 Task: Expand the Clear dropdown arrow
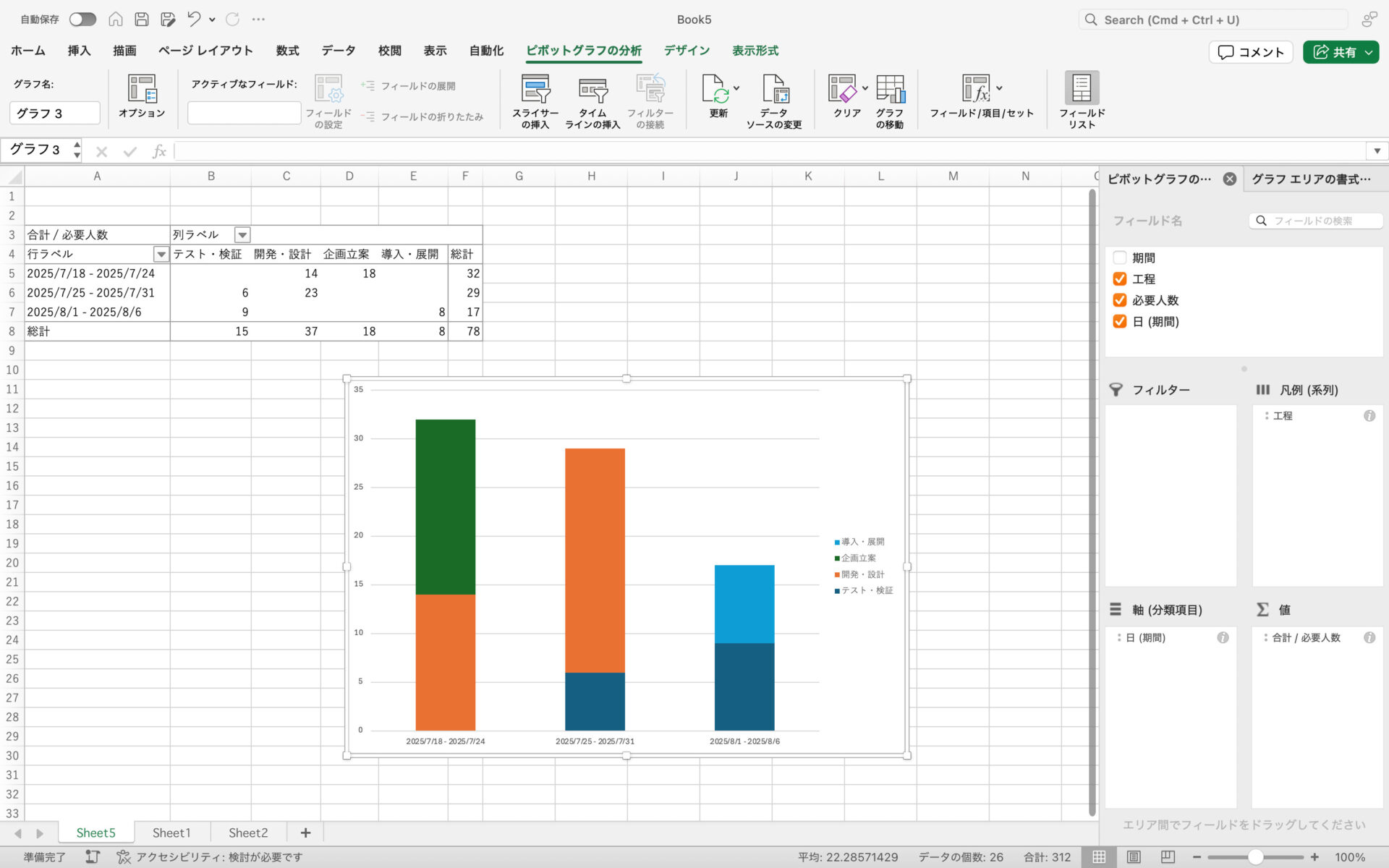click(865, 88)
